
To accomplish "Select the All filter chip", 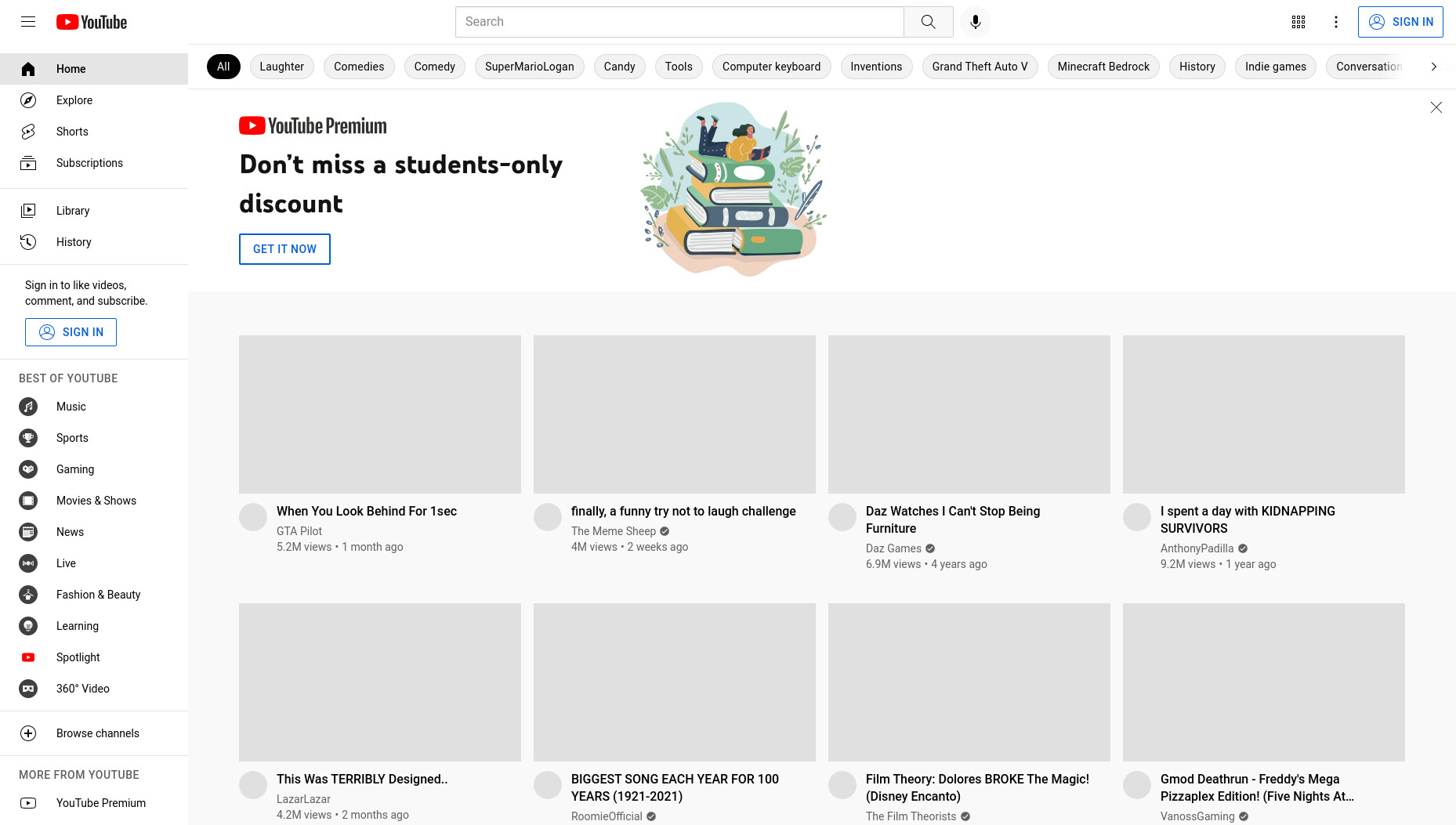I will click(x=223, y=67).
